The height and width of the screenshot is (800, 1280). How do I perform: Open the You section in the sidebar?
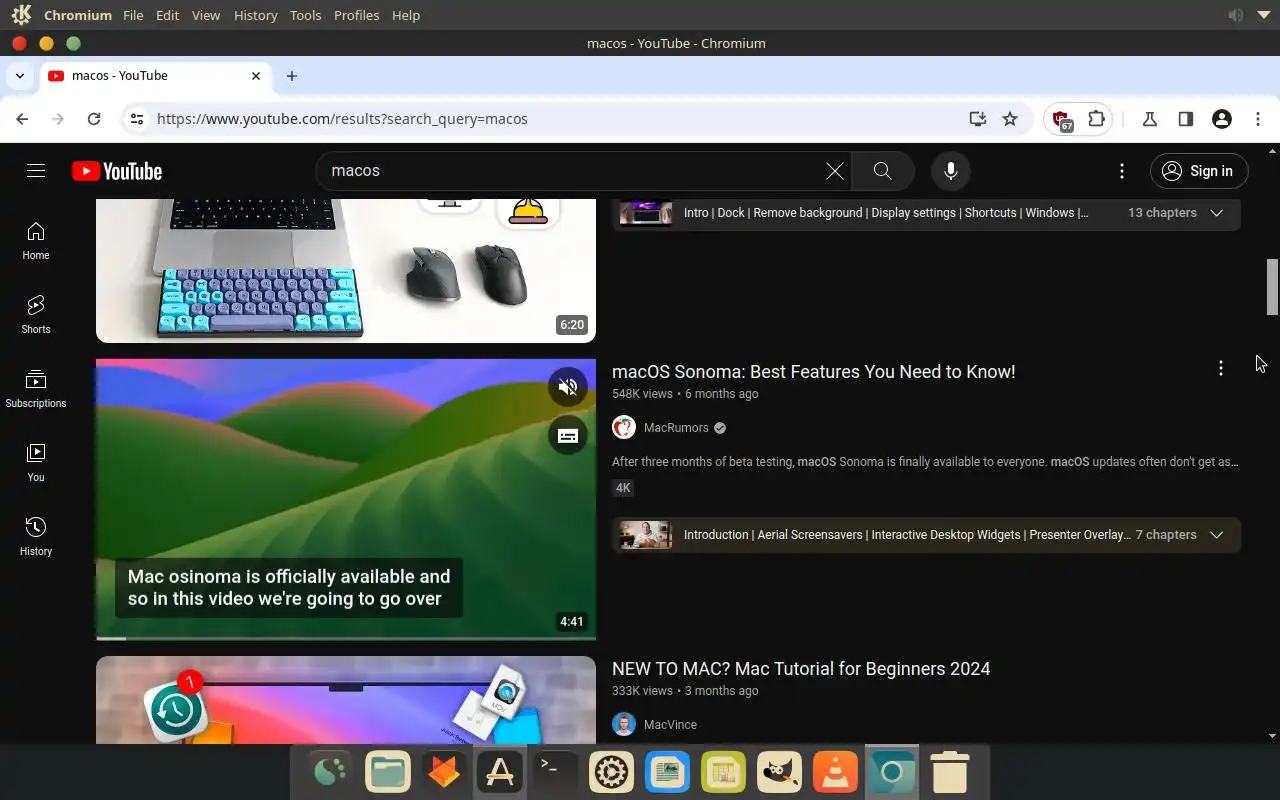(x=36, y=463)
